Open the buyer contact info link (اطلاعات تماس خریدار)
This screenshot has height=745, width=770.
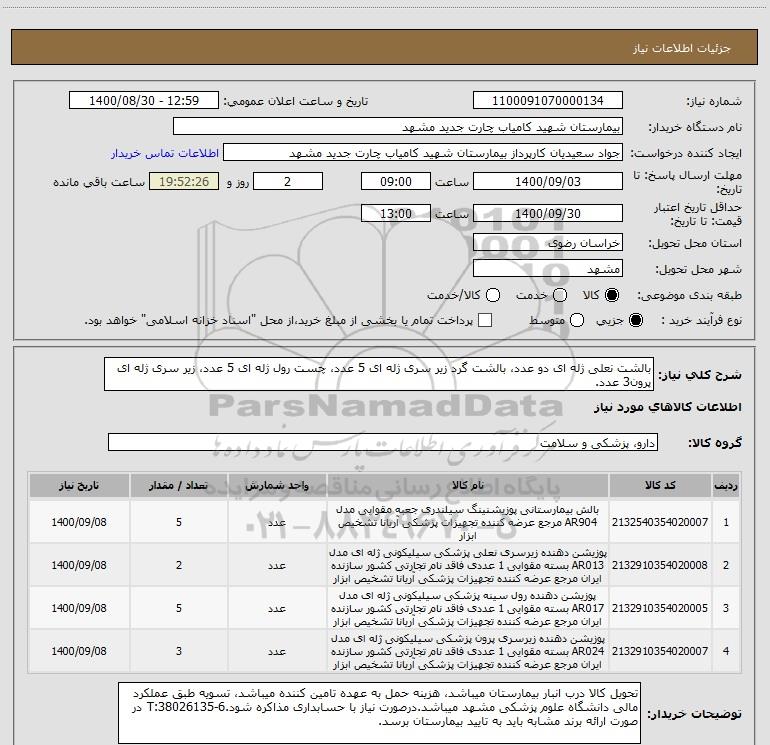[165, 153]
